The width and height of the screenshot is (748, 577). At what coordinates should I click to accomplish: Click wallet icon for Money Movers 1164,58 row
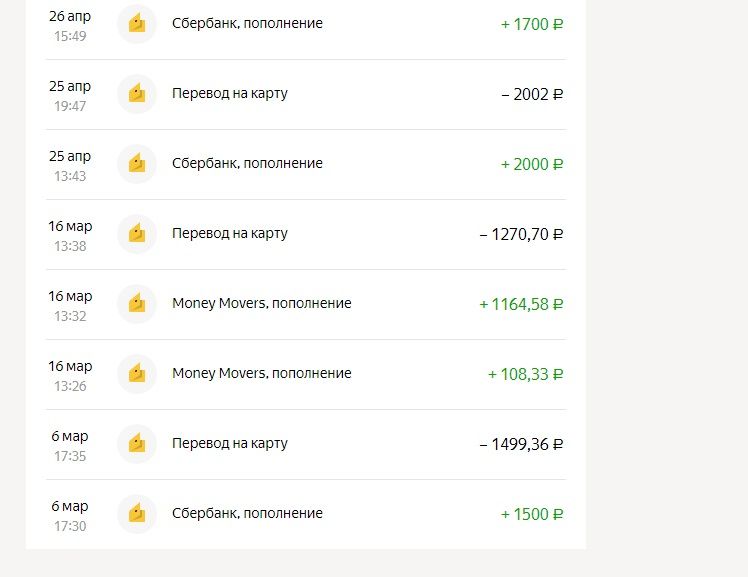(x=137, y=304)
